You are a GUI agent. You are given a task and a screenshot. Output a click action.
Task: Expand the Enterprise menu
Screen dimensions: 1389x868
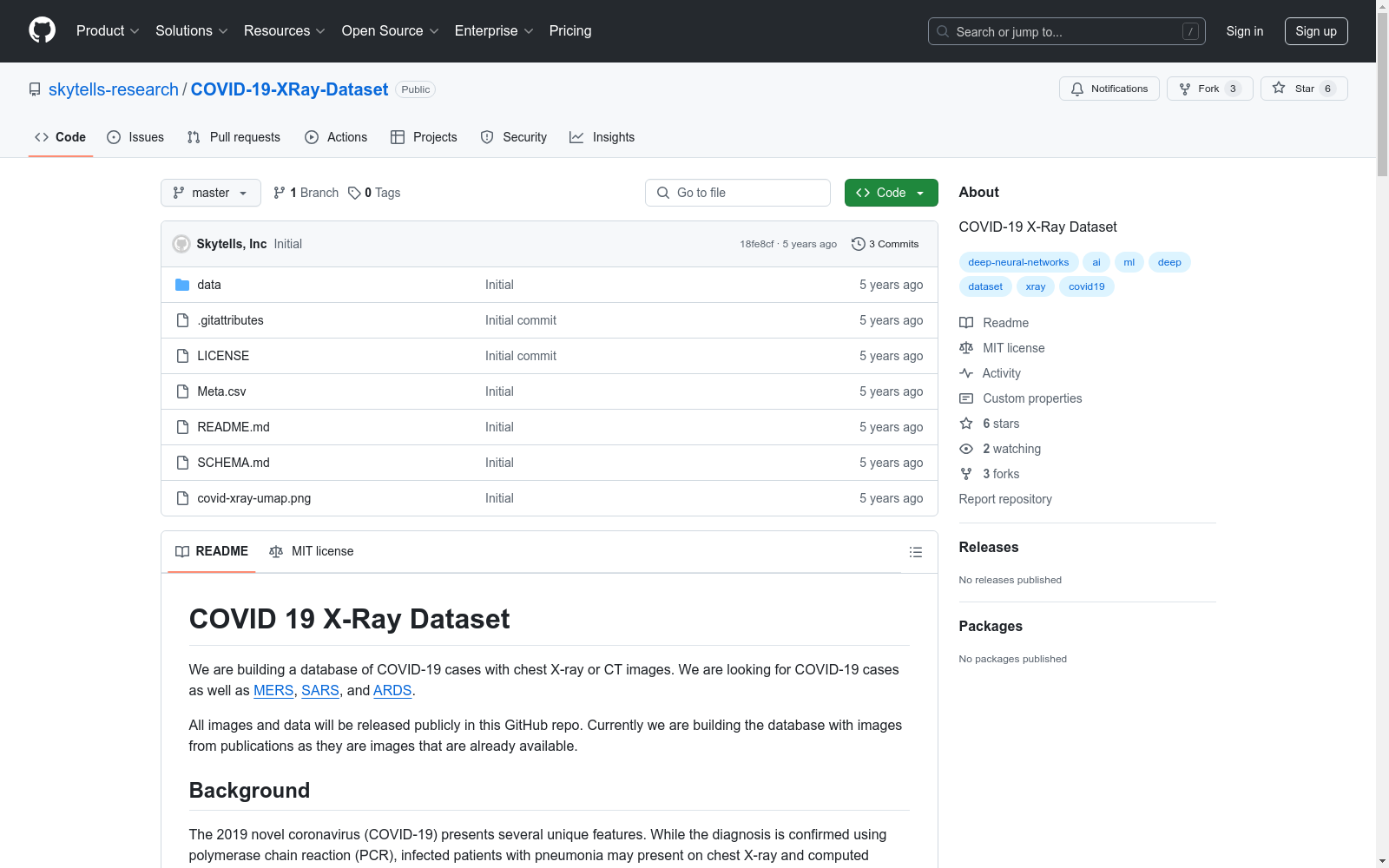(x=494, y=30)
